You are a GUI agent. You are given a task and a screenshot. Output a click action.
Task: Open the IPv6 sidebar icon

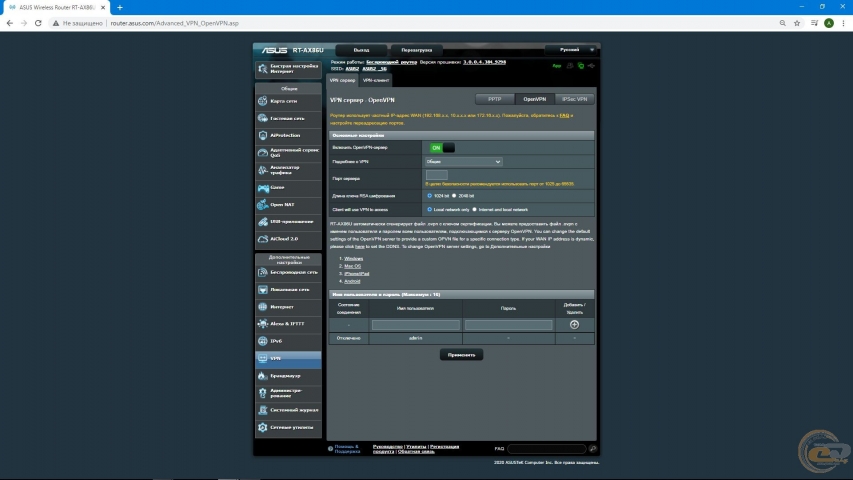click(263, 341)
